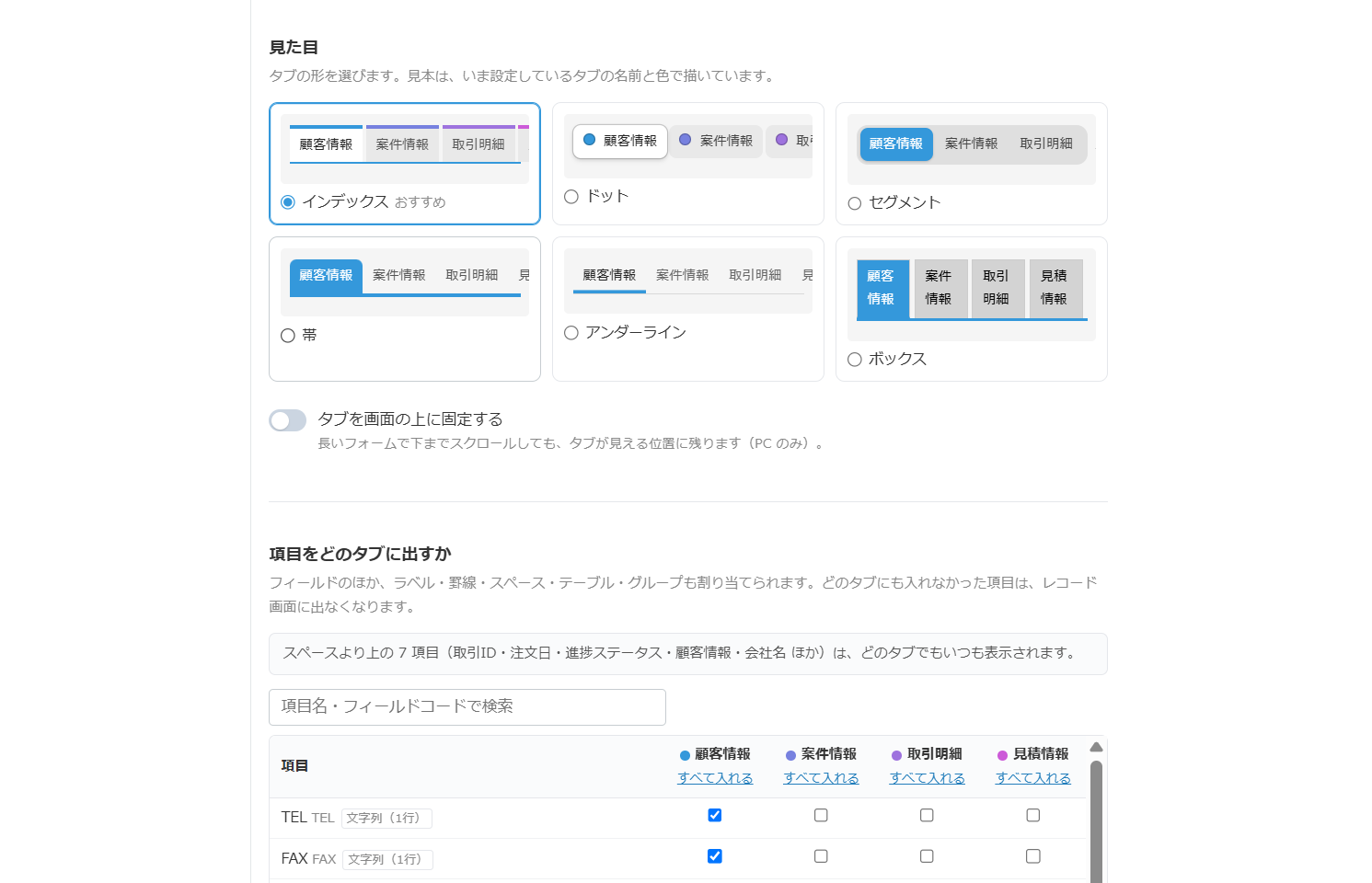Click すべて入れる link under 案件情報

(x=821, y=778)
